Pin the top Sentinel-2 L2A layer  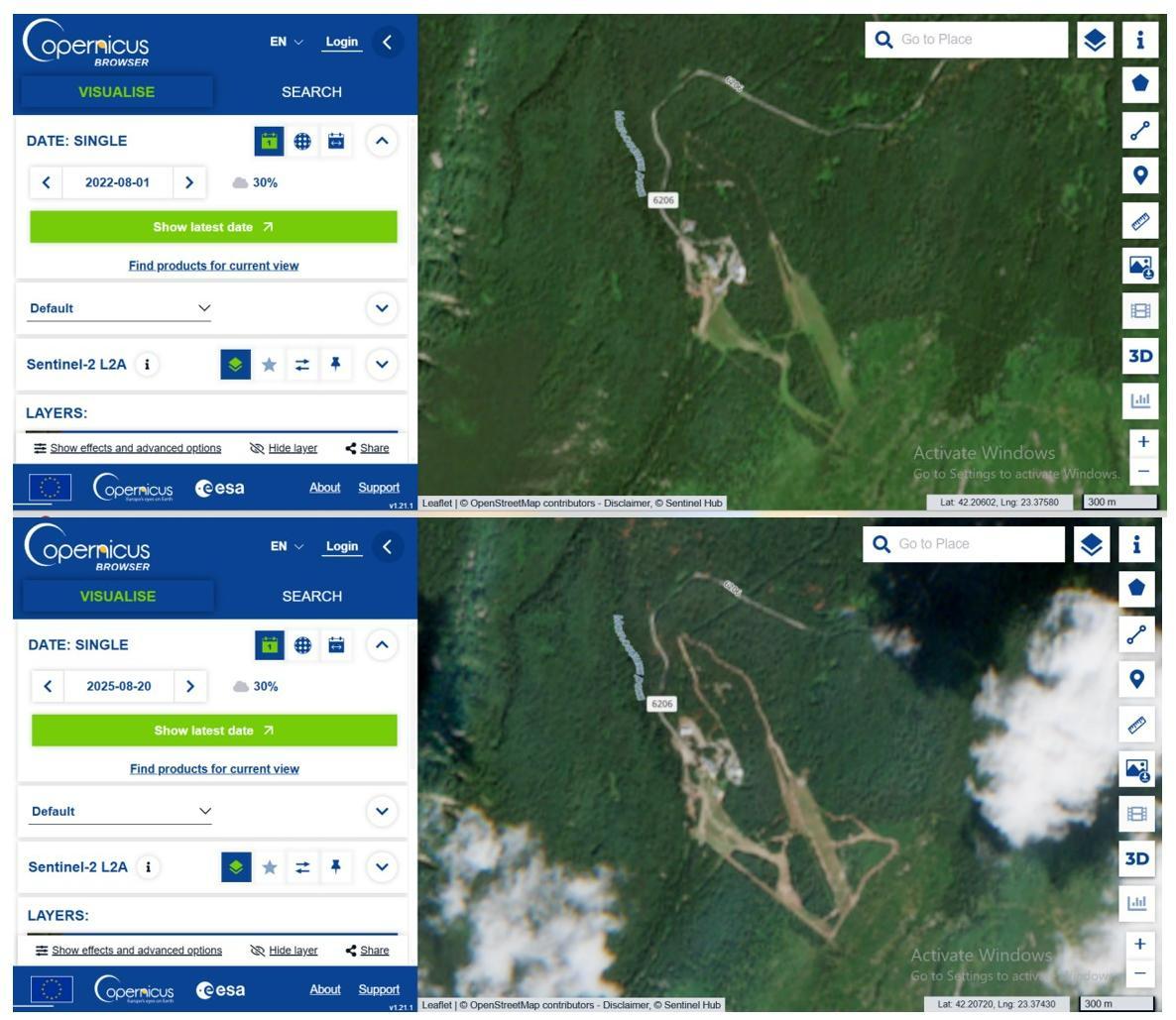click(335, 365)
